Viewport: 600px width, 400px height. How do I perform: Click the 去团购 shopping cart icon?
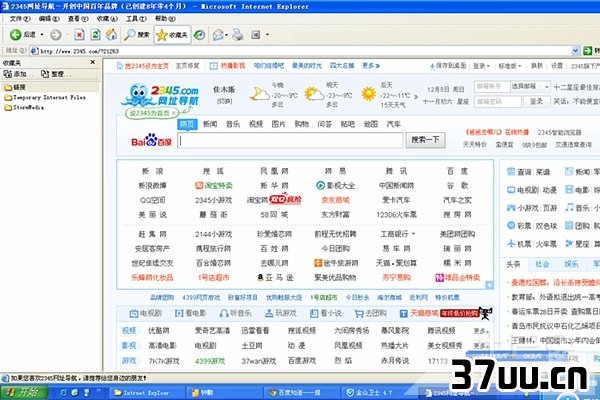pos(359,313)
